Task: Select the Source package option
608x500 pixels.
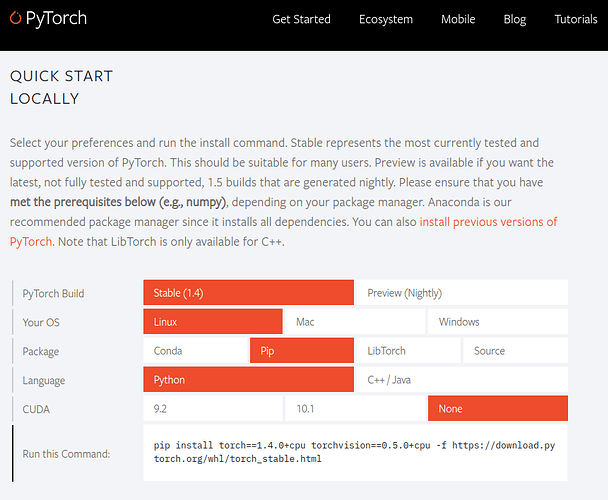Action: point(515,351)
